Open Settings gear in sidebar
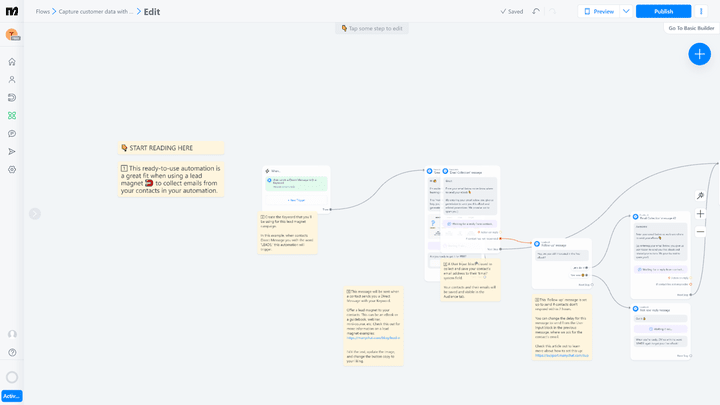This screenshot has height=405, width=720. (x=12, y=169)
